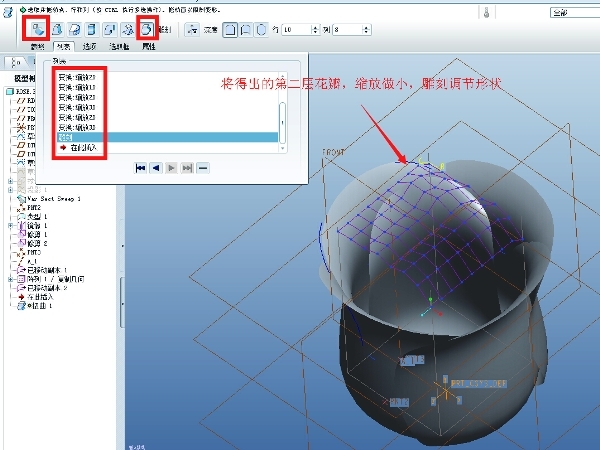Click the minus button below the list
This screenshot has height=450, width=600.
[203, 168]
